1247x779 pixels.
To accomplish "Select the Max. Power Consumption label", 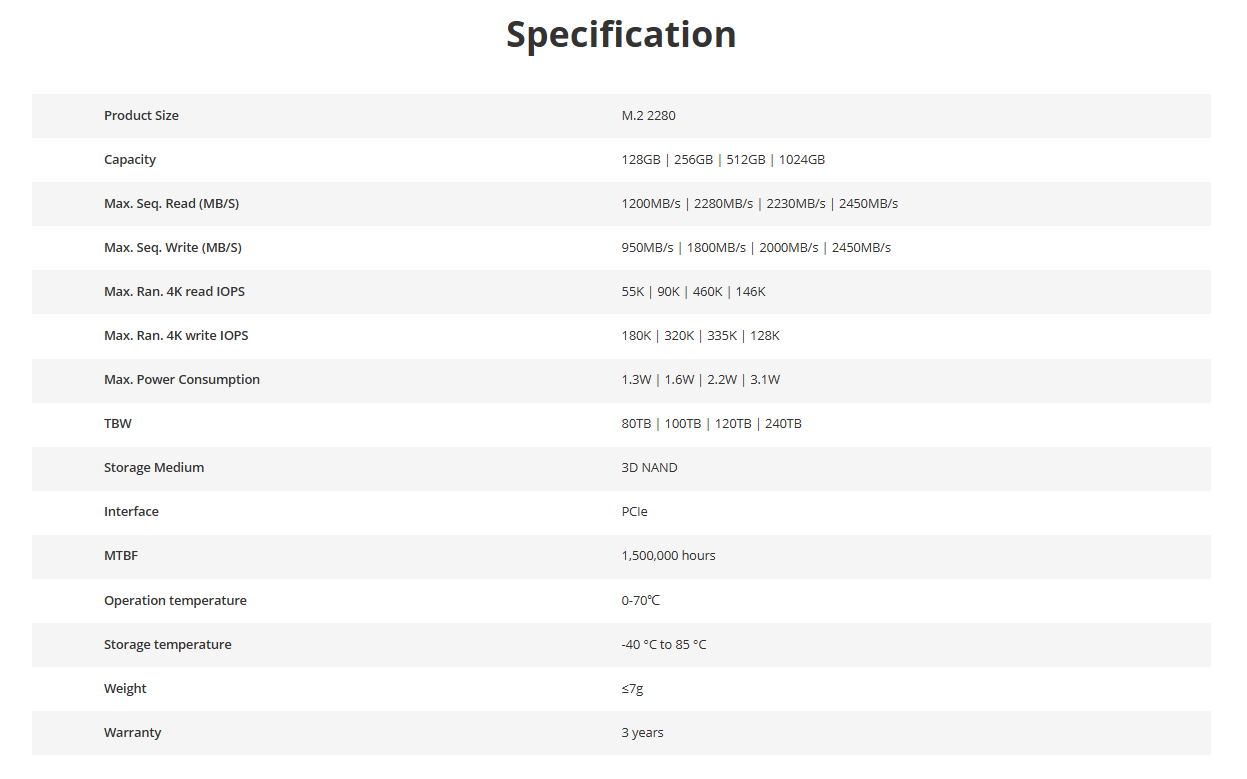I will pyautogui.click(x=182, y=380).
